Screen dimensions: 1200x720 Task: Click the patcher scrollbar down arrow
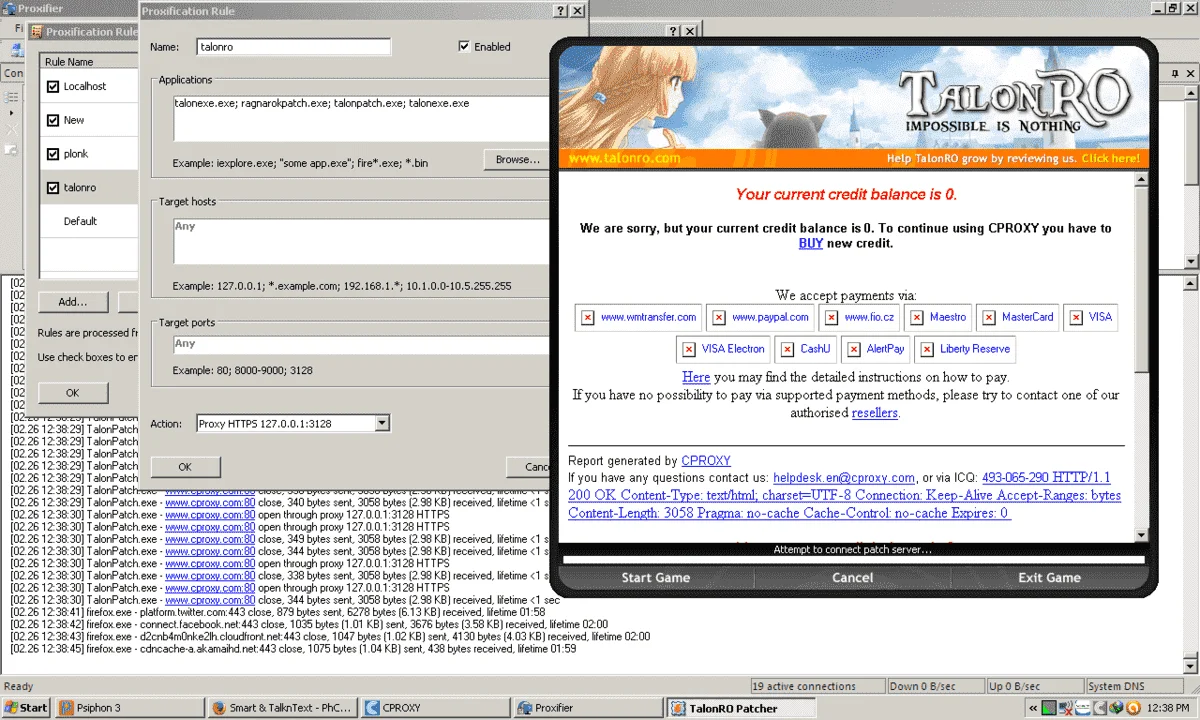1142,536
